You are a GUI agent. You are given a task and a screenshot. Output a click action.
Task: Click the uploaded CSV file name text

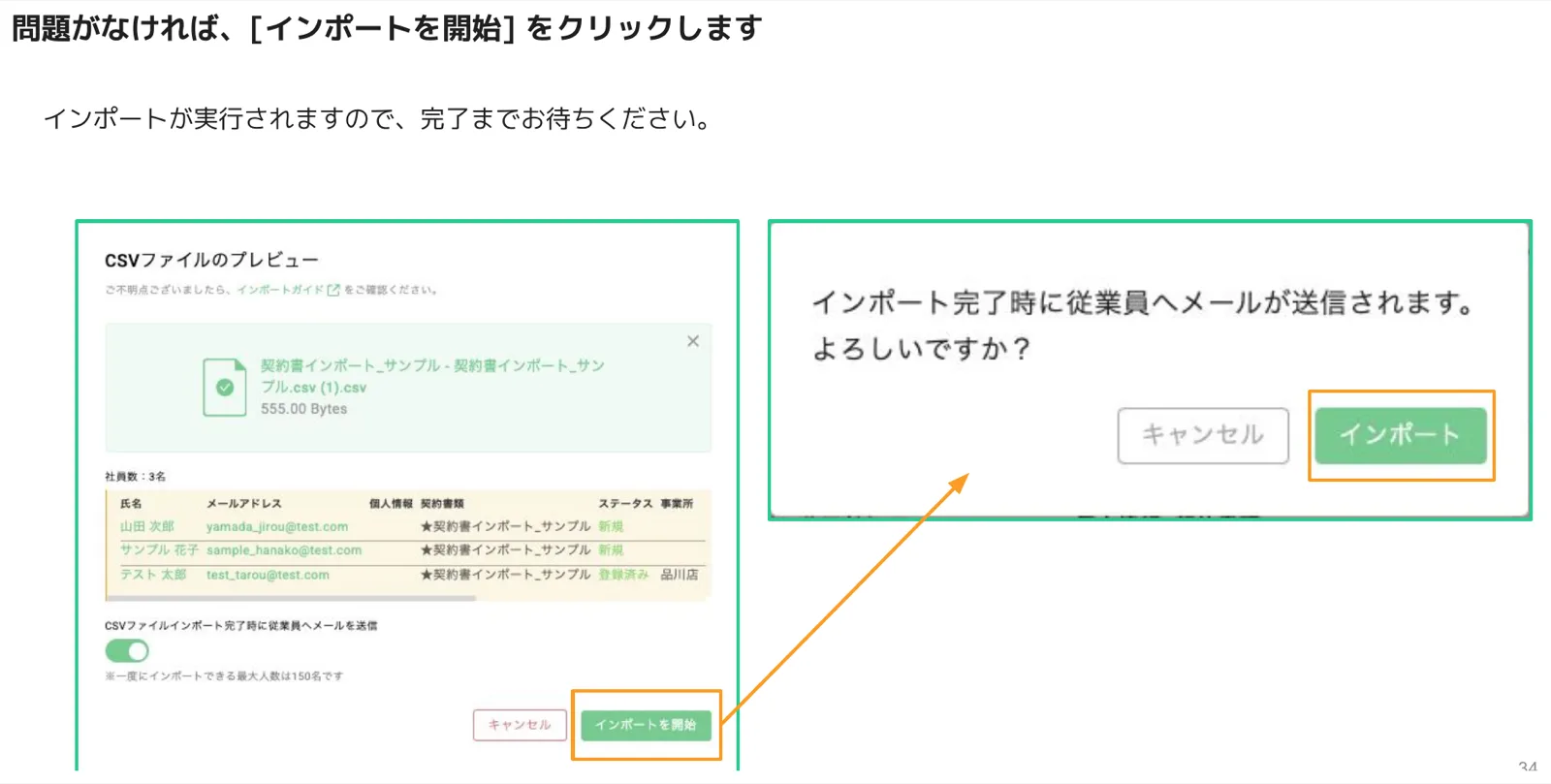pos(432,376)
